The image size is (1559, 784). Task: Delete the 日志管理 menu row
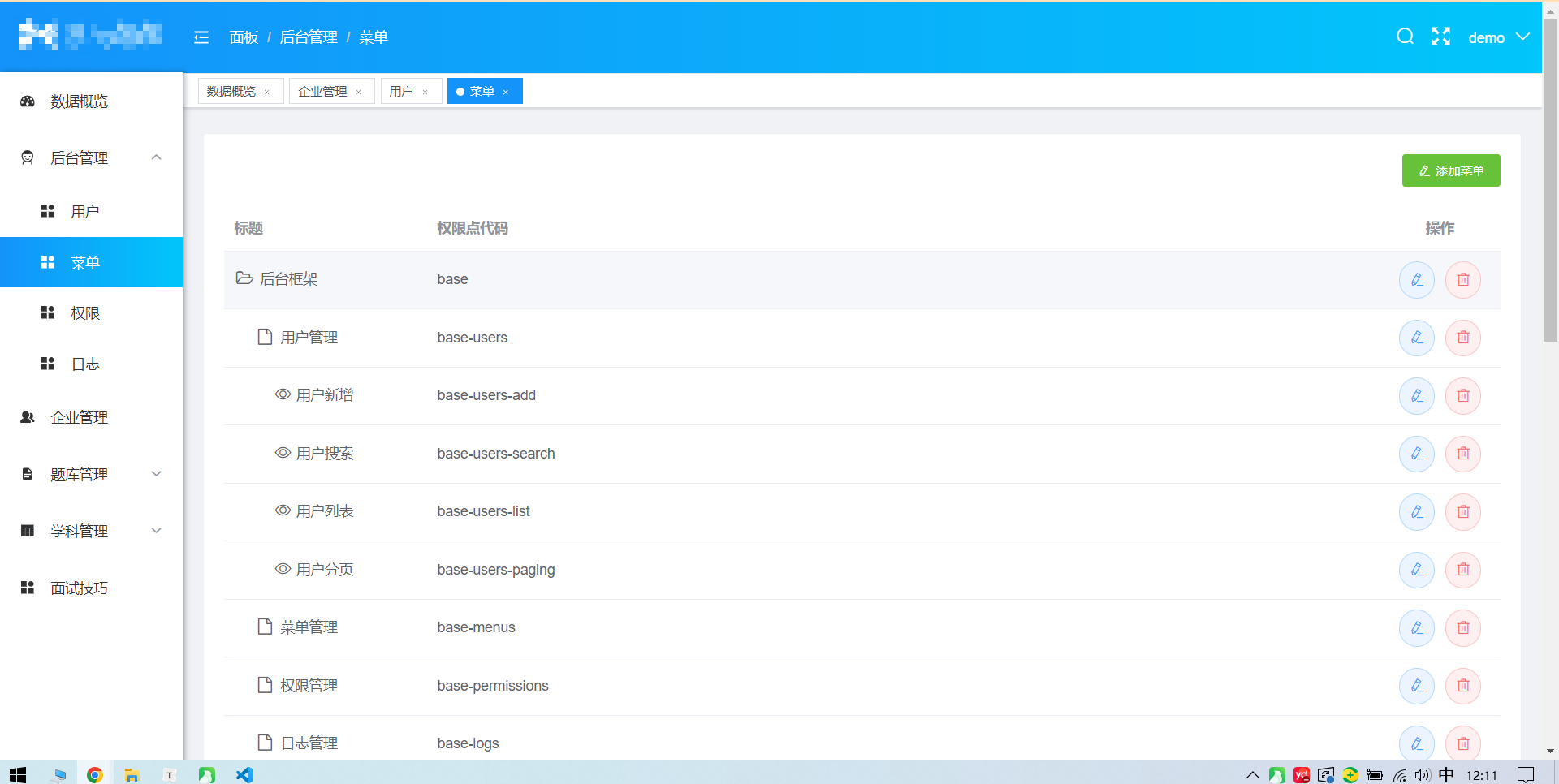coord(1463,743)
